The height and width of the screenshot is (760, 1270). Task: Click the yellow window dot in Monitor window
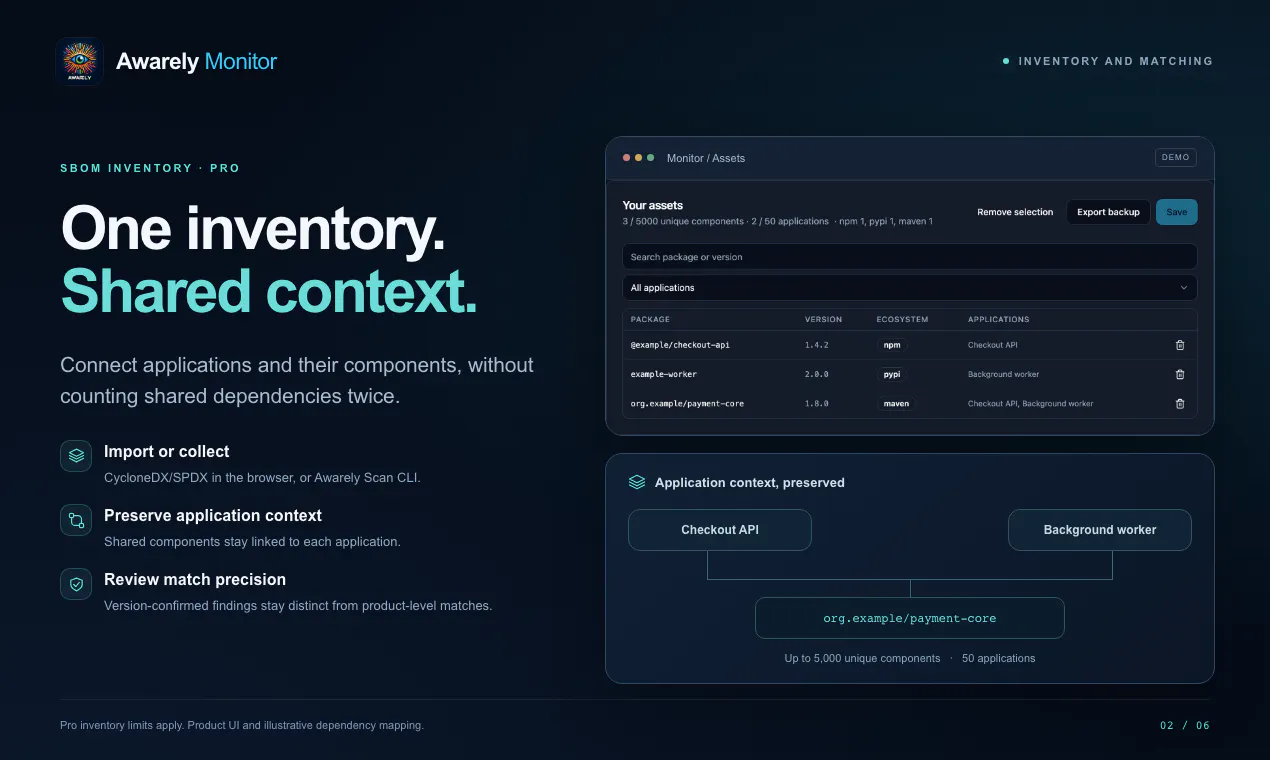(x=639, y=158)
